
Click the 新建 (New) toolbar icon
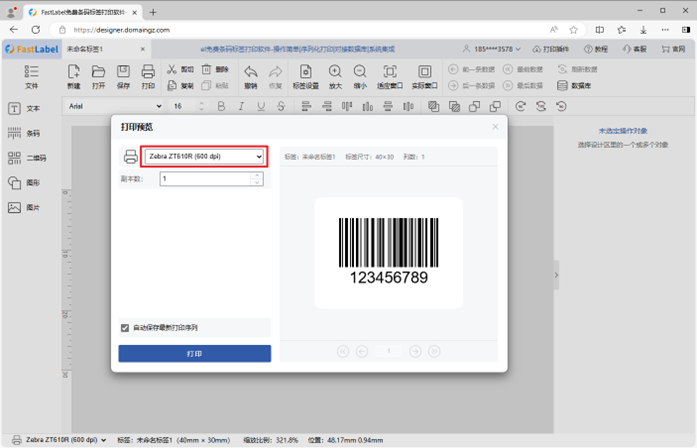click(x=74, y=72)
